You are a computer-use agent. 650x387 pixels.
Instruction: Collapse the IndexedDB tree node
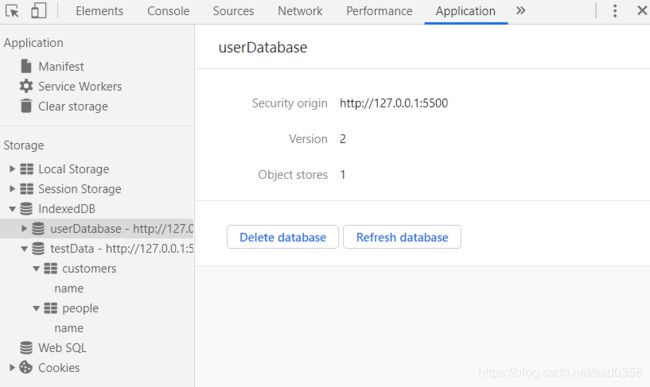point(12,209)
